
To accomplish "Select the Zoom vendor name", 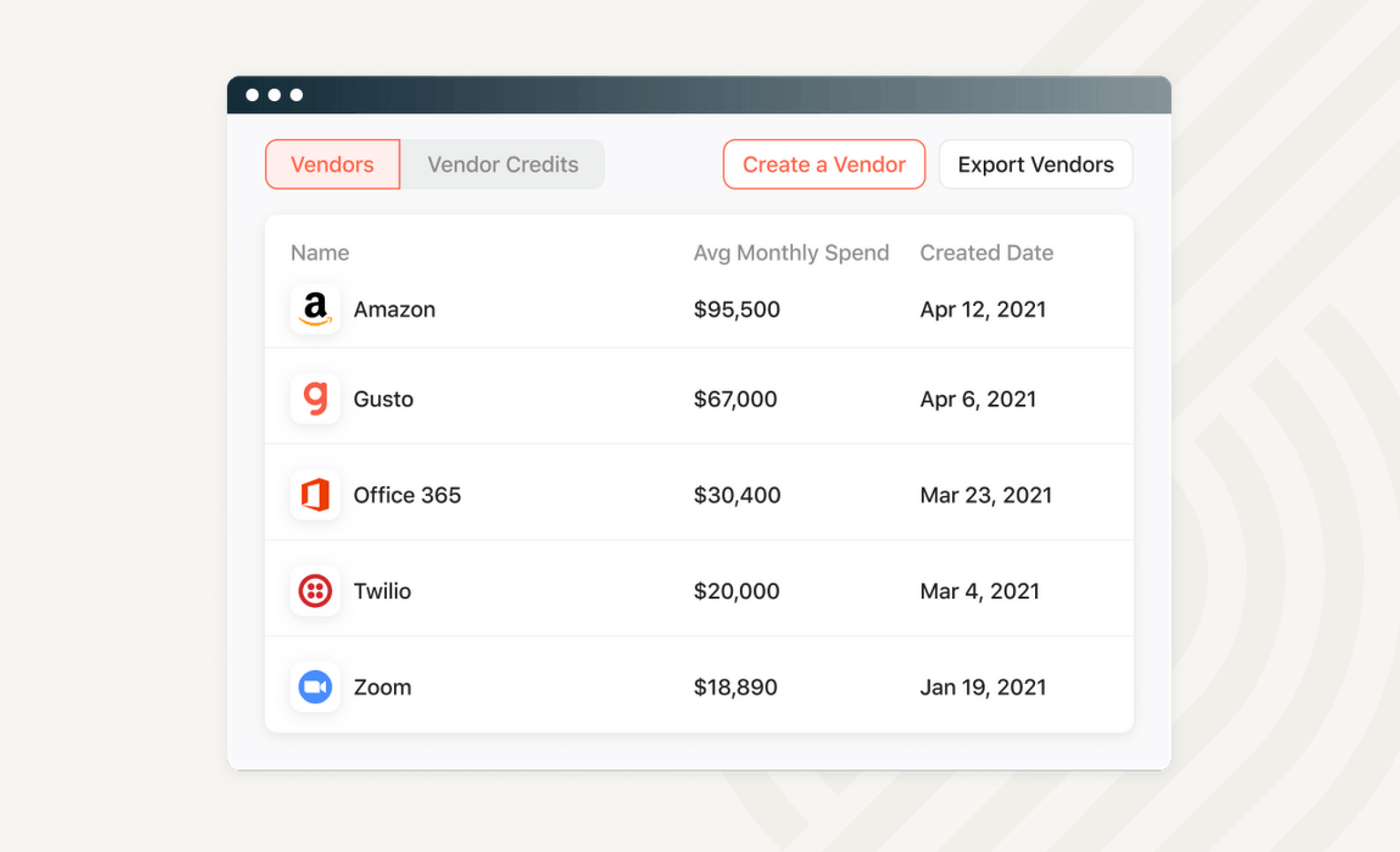I will pyautogui.click(x=382, y=687).
